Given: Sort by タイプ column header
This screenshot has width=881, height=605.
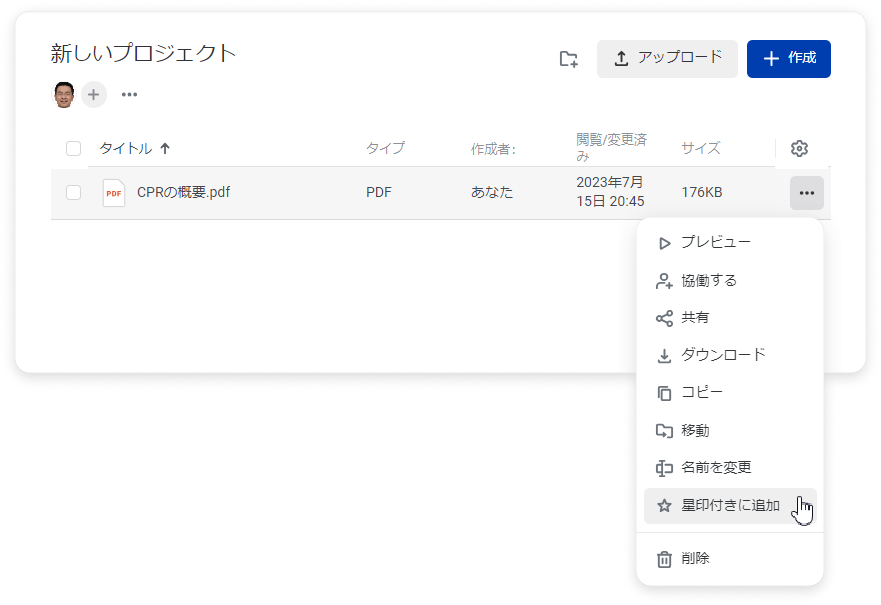Looking at the screenshot, I should point(385,148).
